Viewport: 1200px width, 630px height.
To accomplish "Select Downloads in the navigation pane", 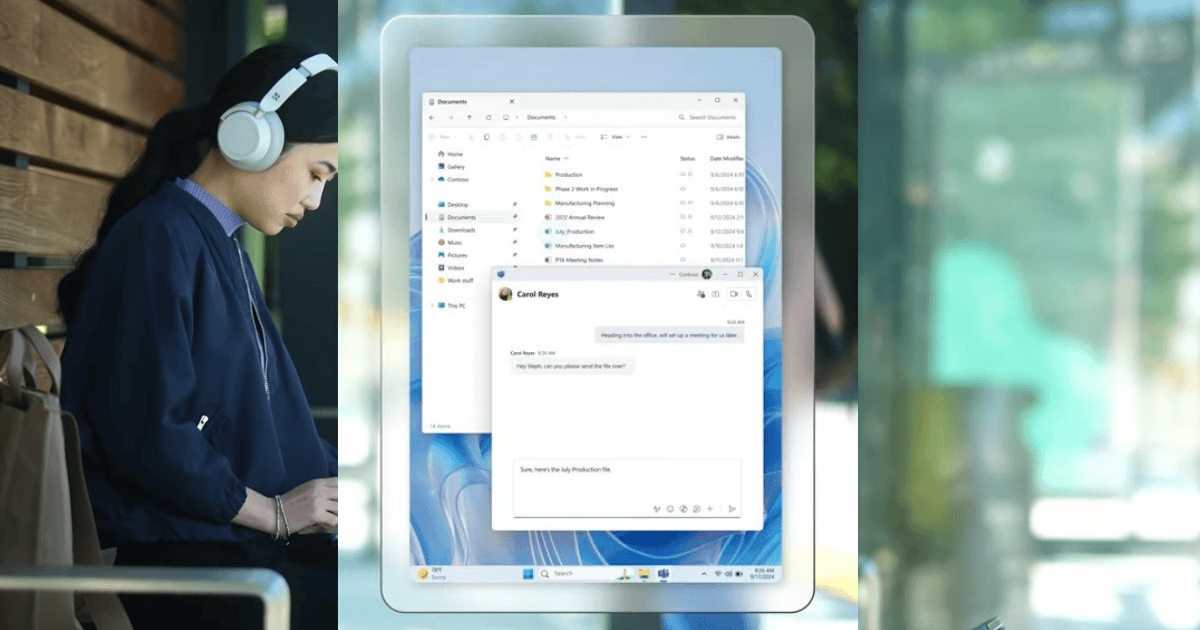I will tap(461, 230).
